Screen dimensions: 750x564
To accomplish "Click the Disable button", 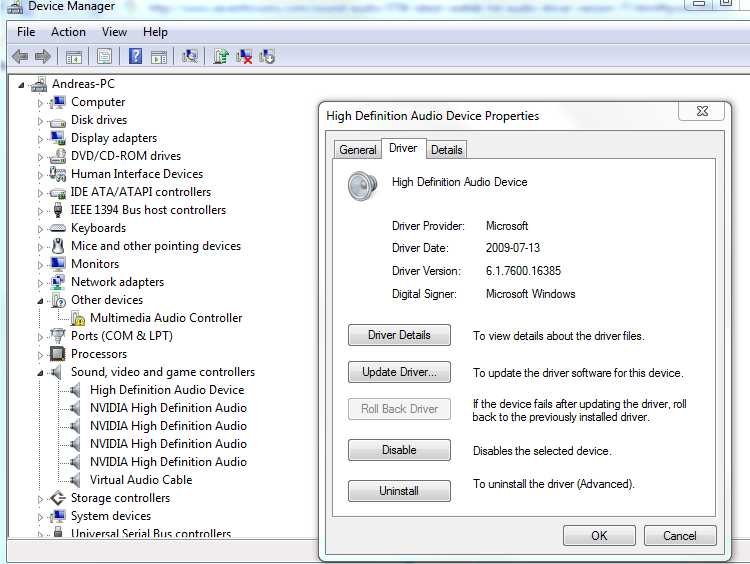I will click(x=399, y=450).
